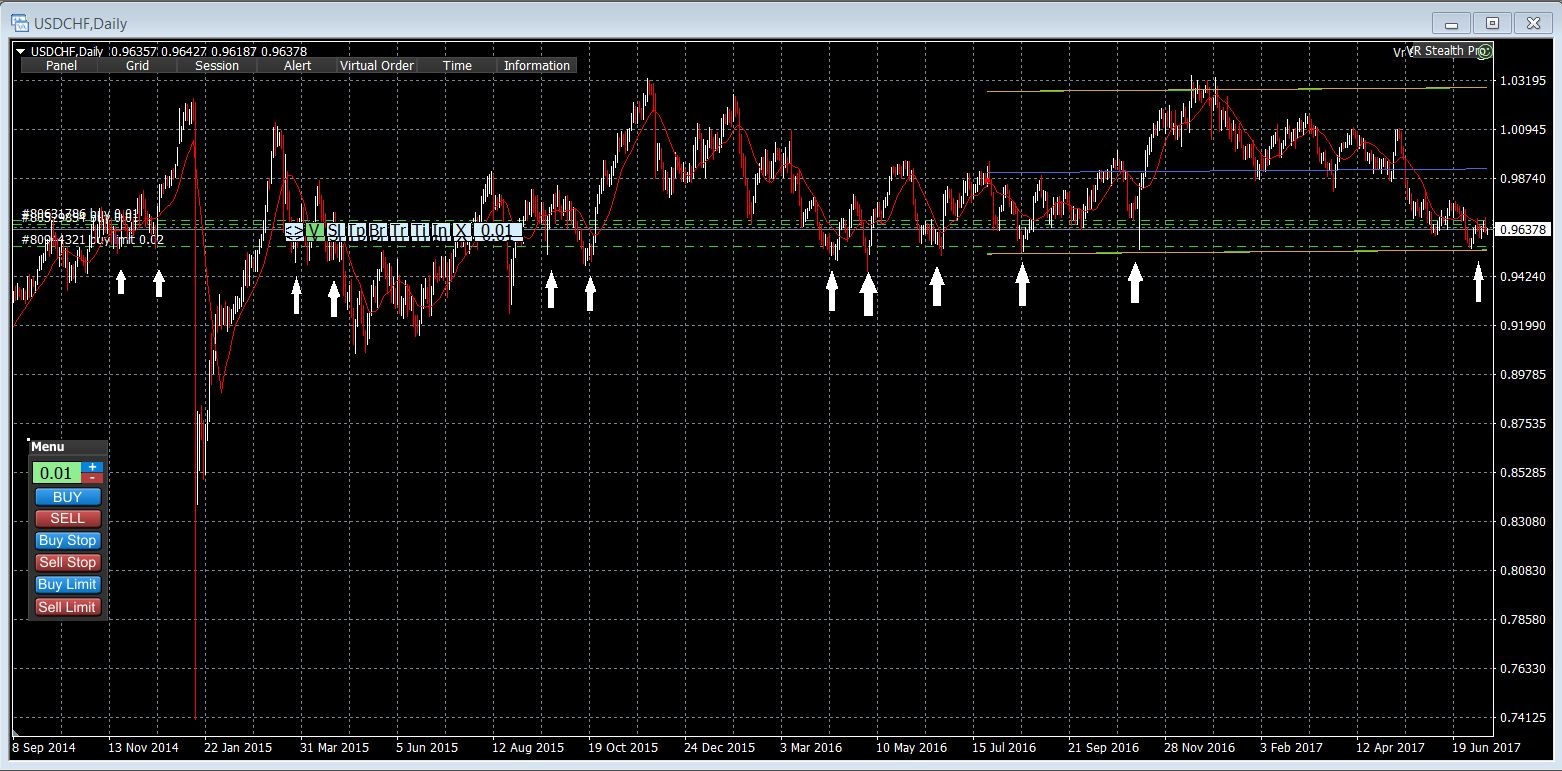Click the blue BUY button
1562x771 pixels.
pos(67,497)
